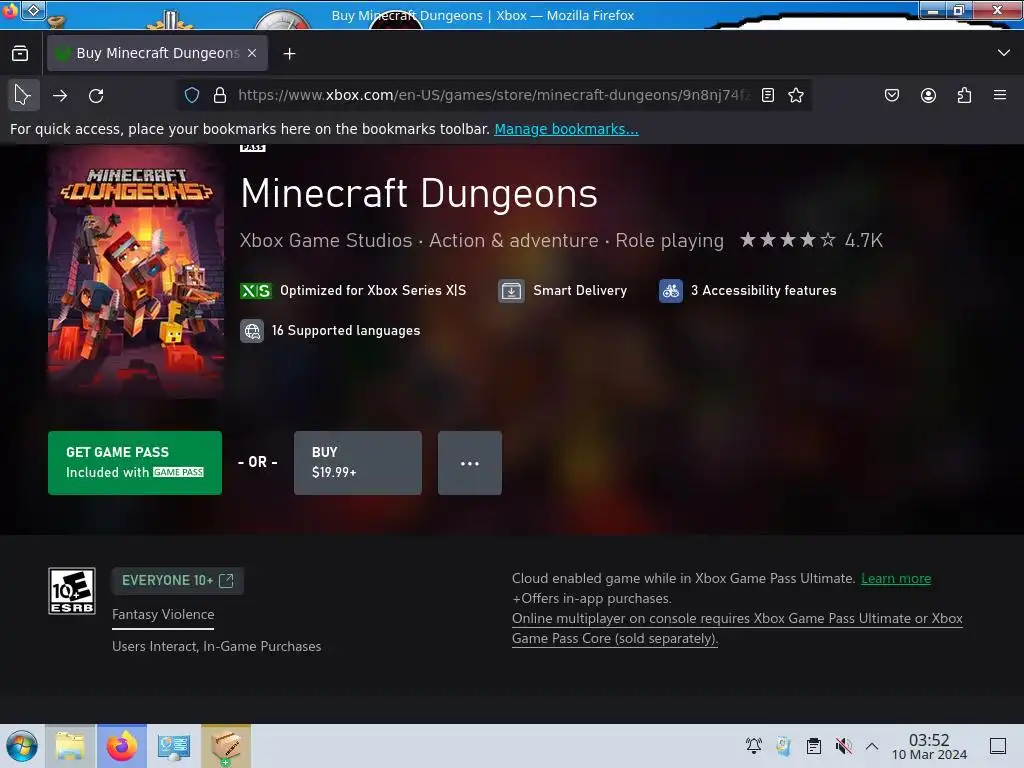Screen dimensions: 1024x768
Task: Click the Firefox View icon in tab bar
Action: (x=20, y=54)
